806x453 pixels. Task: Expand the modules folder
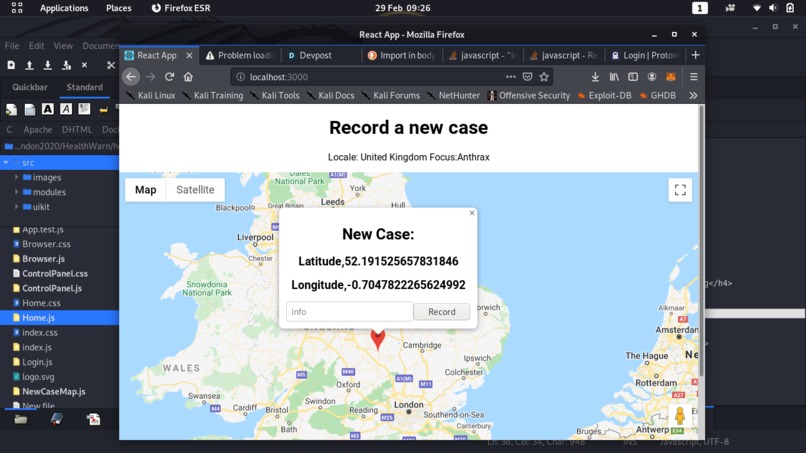(16, 192)
